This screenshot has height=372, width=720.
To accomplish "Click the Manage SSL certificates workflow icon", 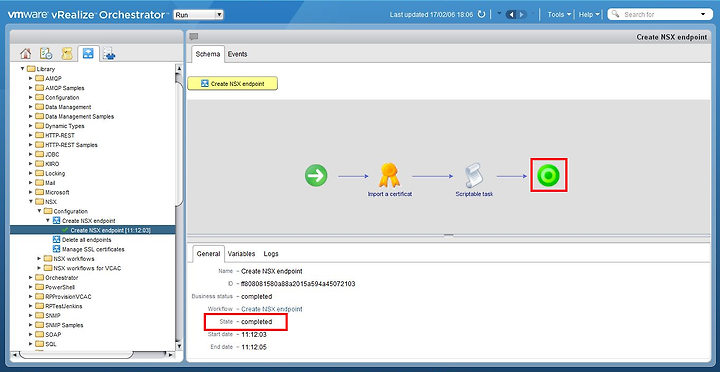I will pyautogui.click(x=56, y=249).
